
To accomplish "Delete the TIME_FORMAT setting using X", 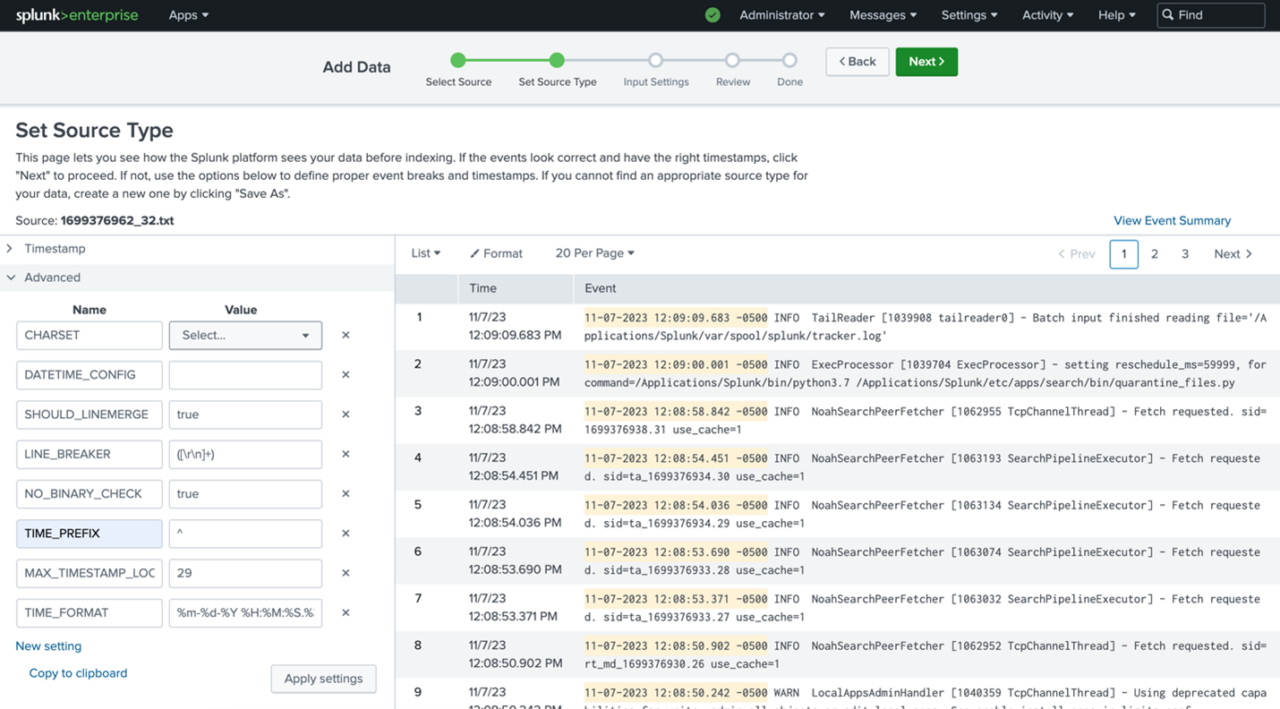I will [x=345, y=612].
